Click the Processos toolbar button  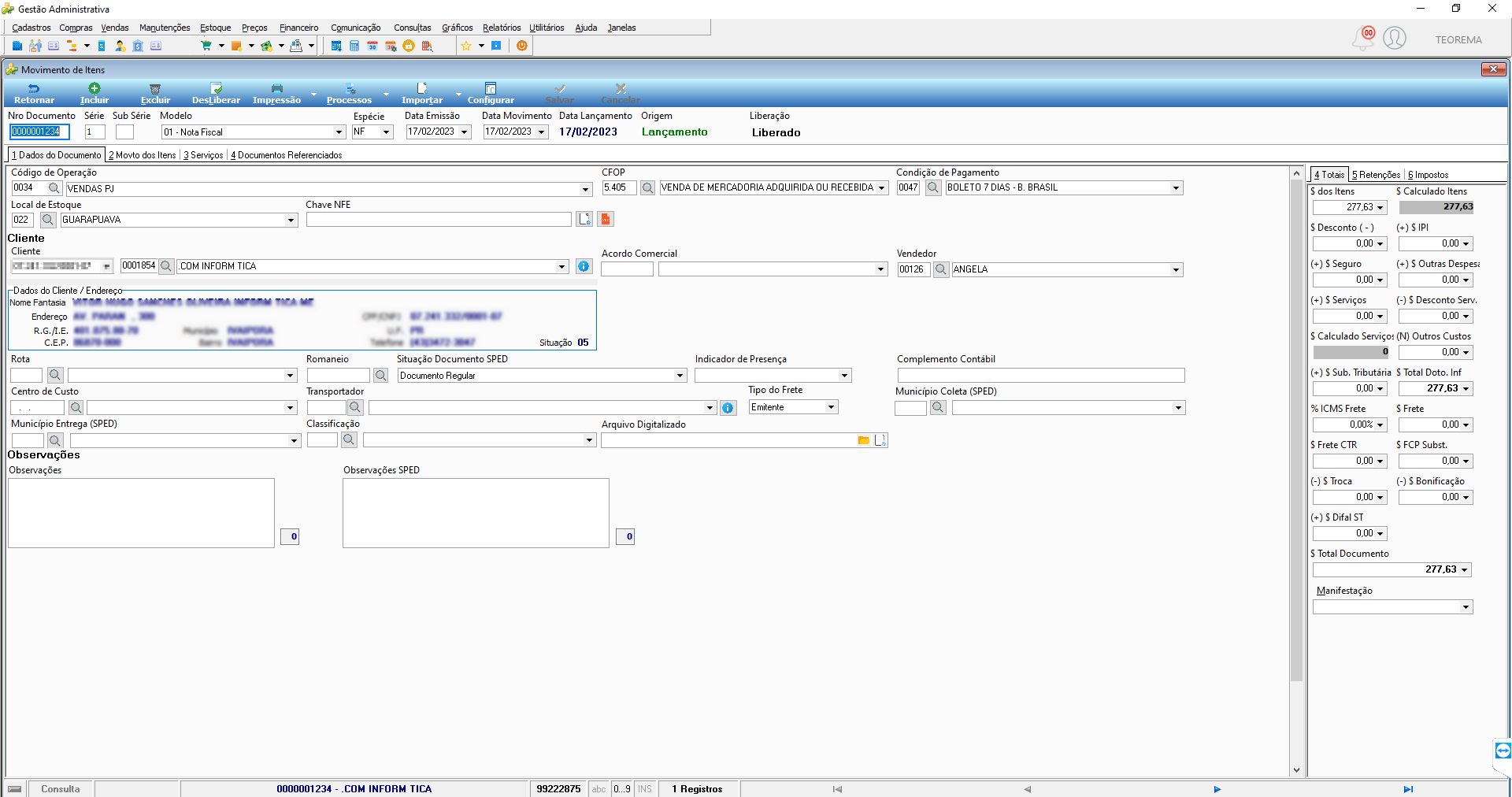pos(349,94)
